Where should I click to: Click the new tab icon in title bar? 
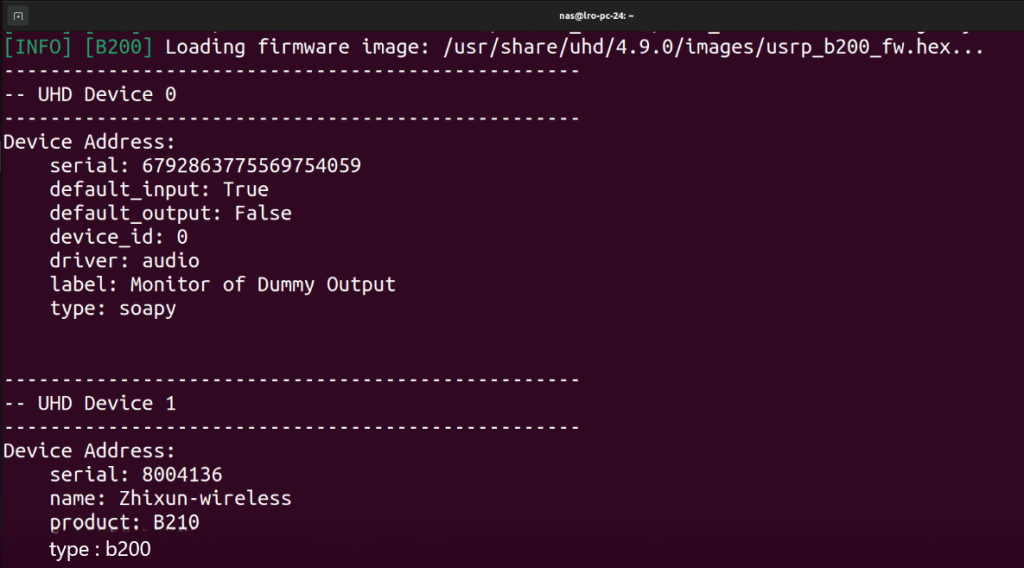tap(18, 16)
